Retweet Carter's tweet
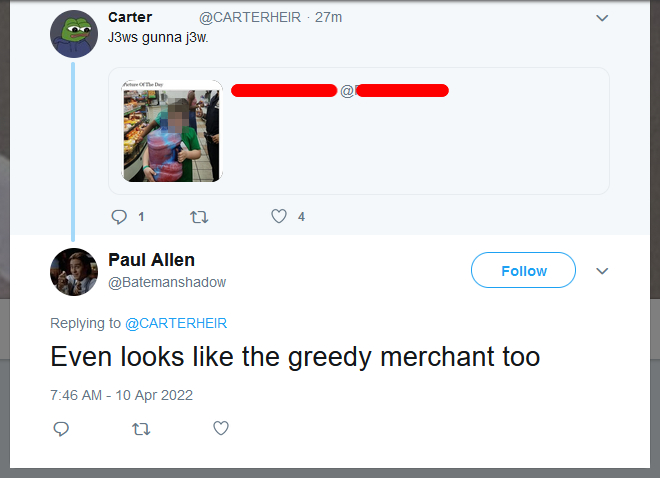Image resolution: width=660 pixels, height=478 pixels. (199, 217)
